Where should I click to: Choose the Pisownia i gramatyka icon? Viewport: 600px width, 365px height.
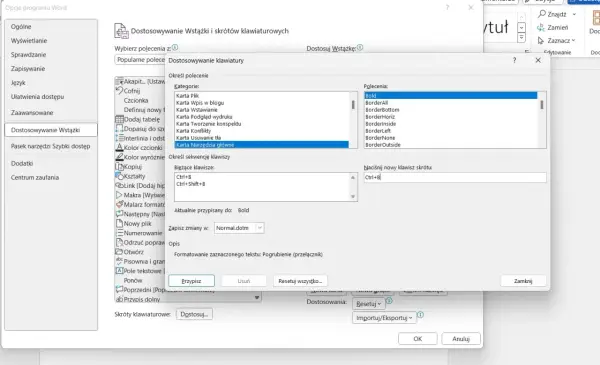pos(119,261)
